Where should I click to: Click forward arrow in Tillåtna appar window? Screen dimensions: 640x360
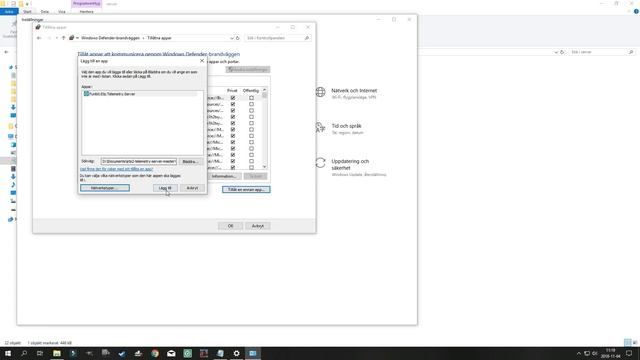[x=49, y=38]
